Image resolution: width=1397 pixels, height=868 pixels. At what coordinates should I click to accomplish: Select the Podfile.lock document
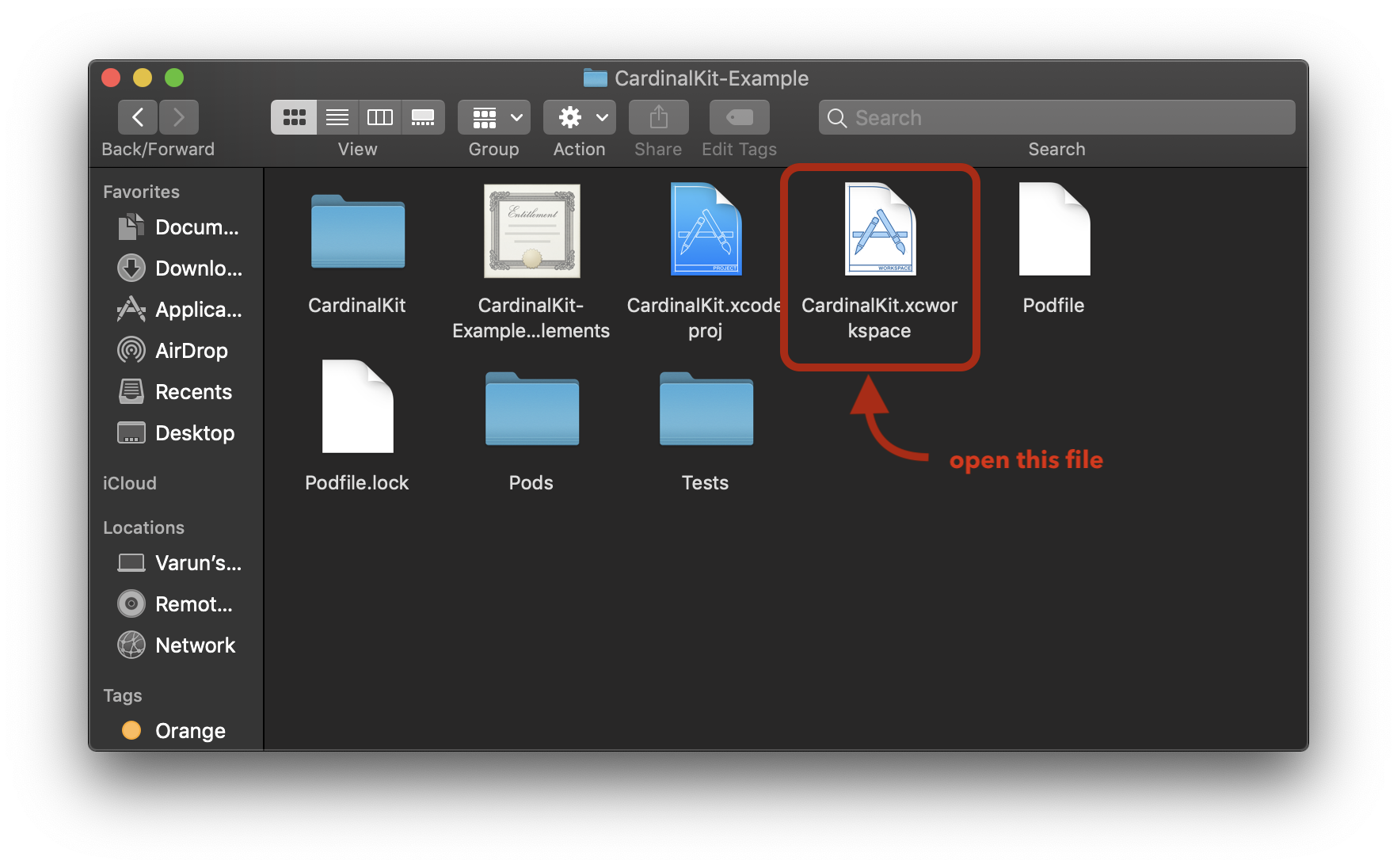[357, 407]
